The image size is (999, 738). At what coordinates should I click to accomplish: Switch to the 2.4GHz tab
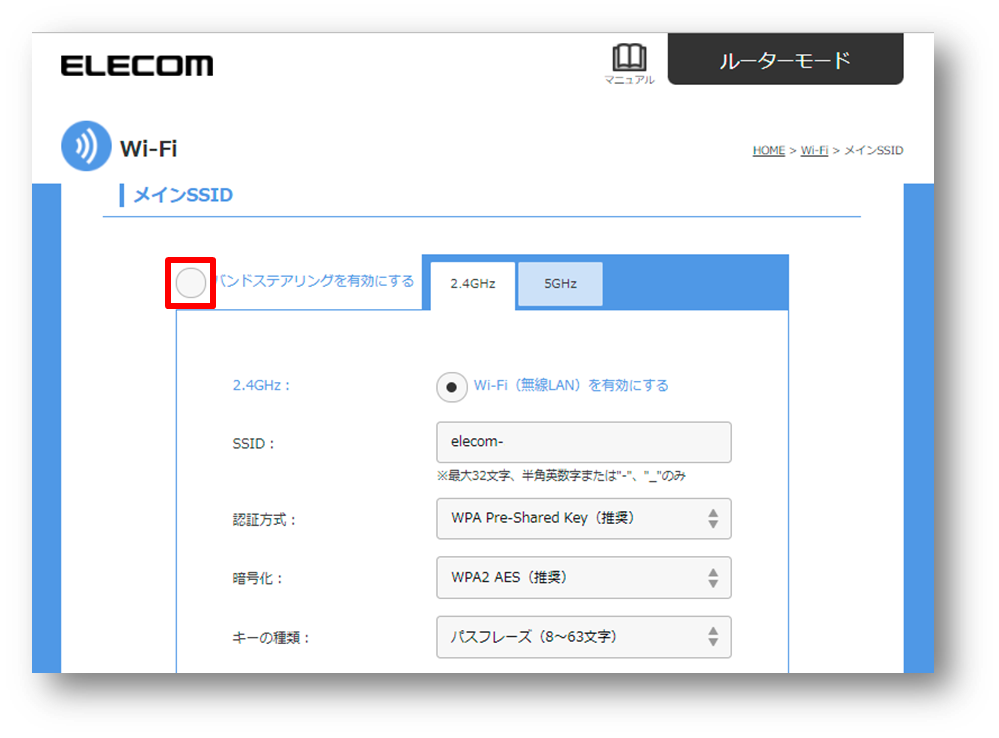tap(473, 284)
